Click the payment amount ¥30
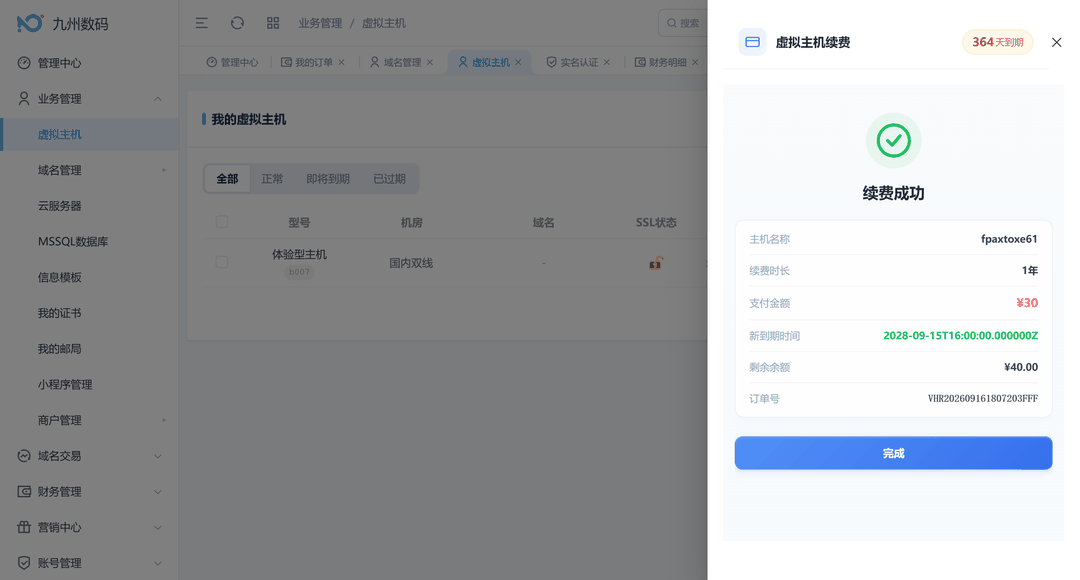Viewport: 1080px width, 580px height. pos(1027,303)
